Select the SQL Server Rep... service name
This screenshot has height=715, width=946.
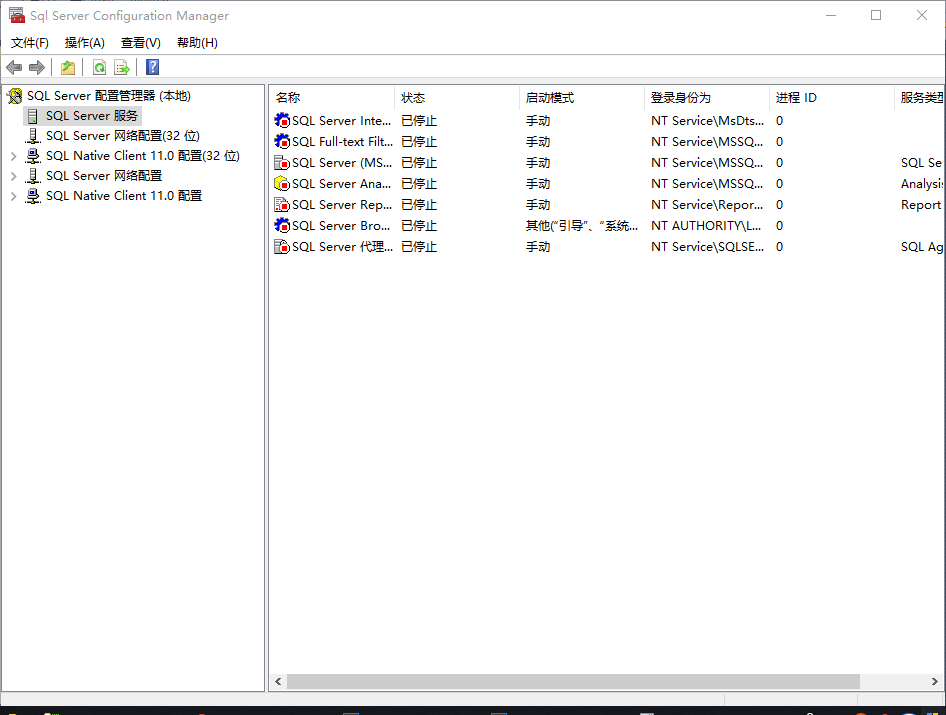[x=342, y=205]
